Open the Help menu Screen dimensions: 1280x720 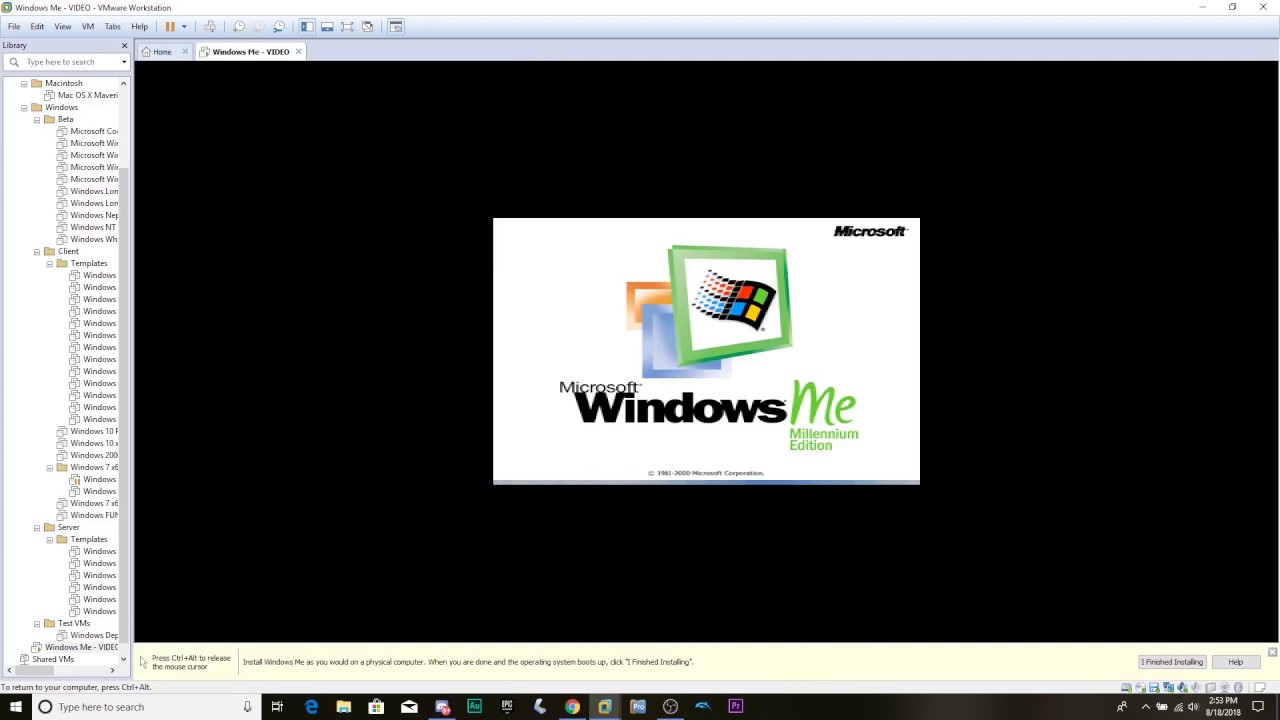(x=140, y=27)
